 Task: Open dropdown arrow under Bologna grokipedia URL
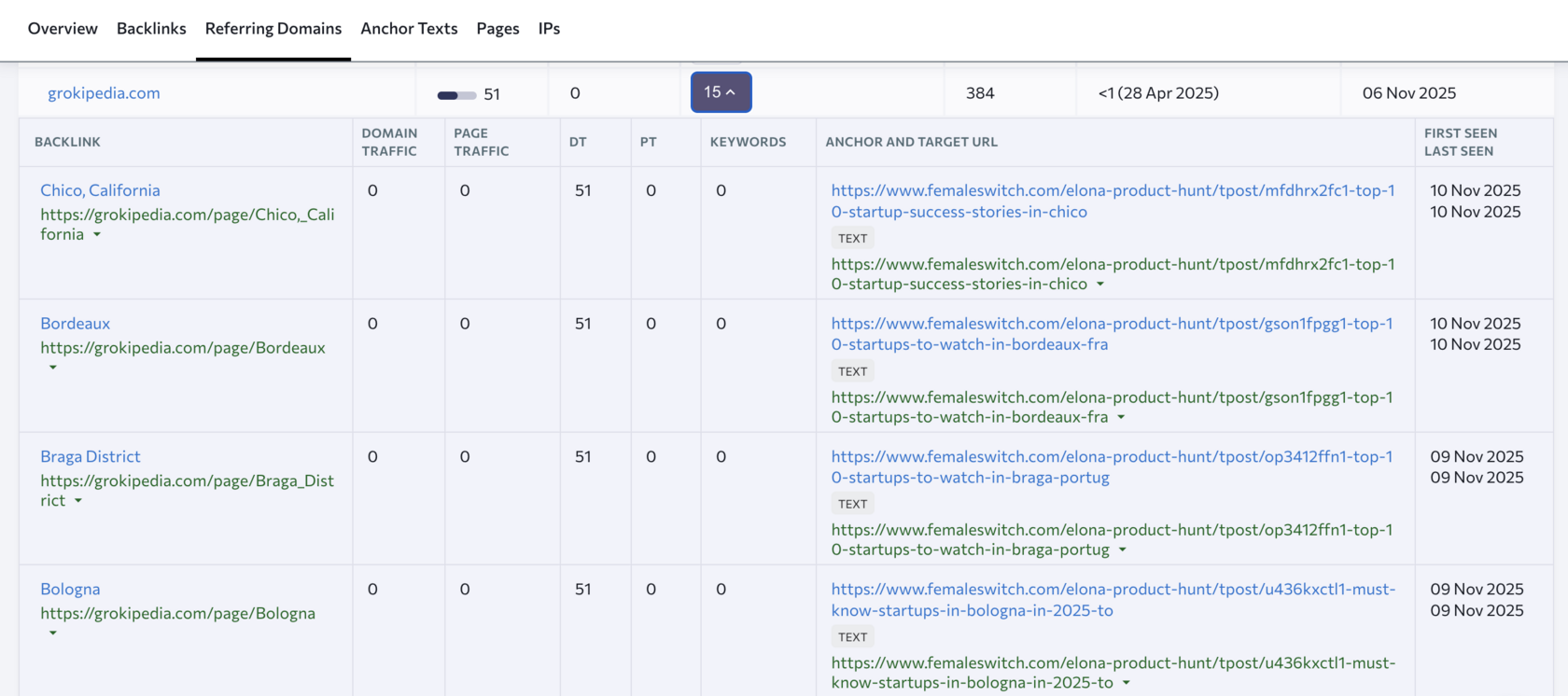point(53,633)
